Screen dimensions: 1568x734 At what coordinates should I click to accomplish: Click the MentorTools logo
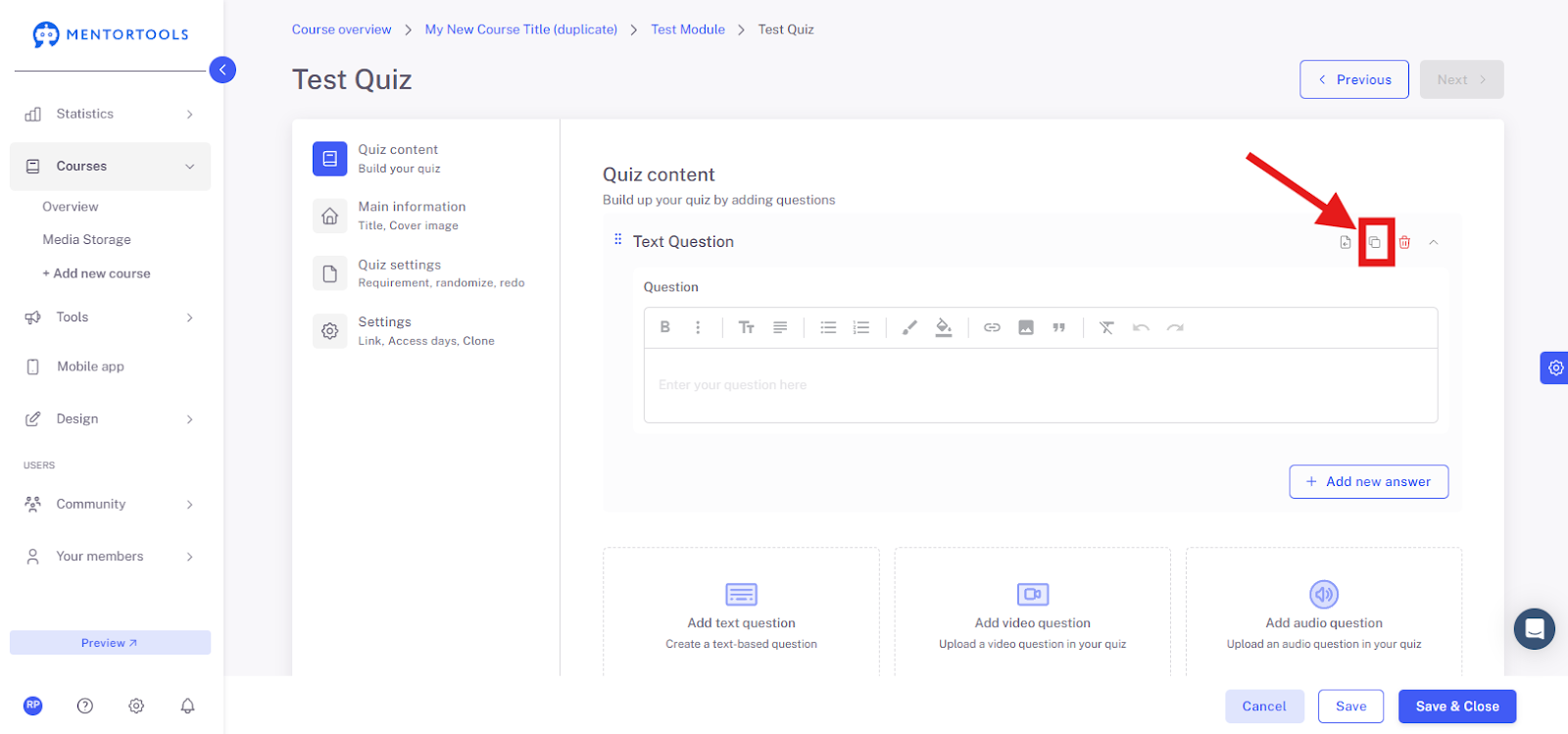tap(110, 34)
